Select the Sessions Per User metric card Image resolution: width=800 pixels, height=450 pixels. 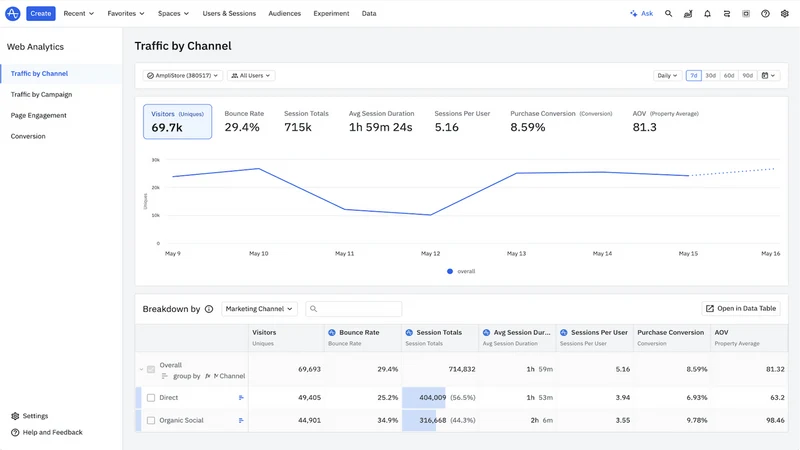(x=462, y=121)
